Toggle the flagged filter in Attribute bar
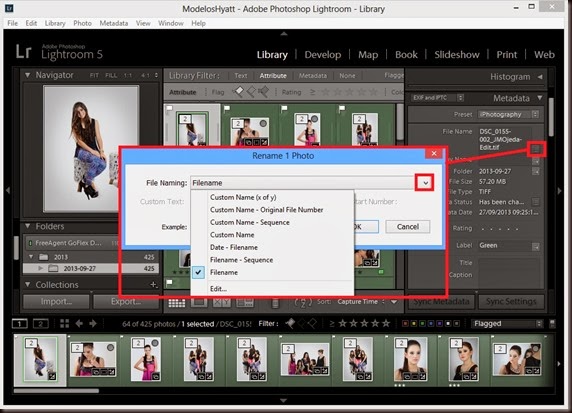Image resolution: width=572 pixels, height=413 pixels. click(238, 92)
